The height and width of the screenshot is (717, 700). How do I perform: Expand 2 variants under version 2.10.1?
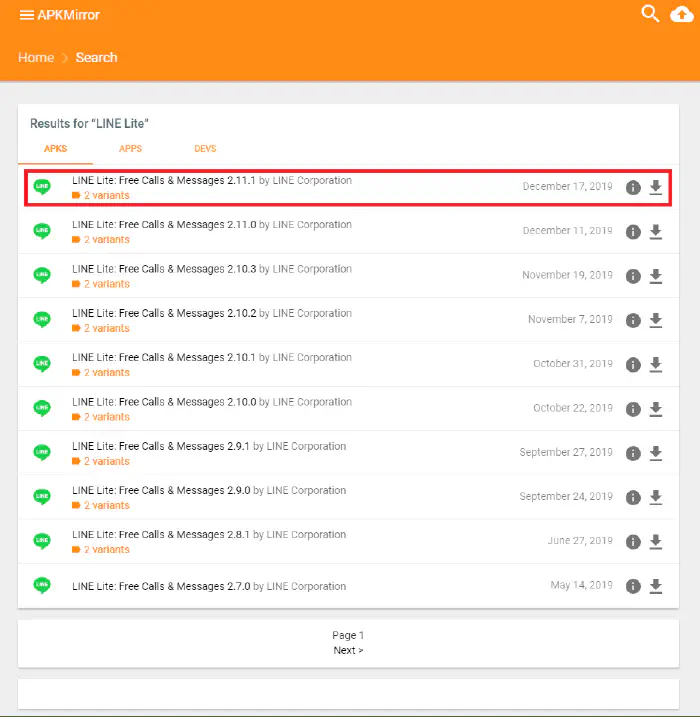[101, 373]
